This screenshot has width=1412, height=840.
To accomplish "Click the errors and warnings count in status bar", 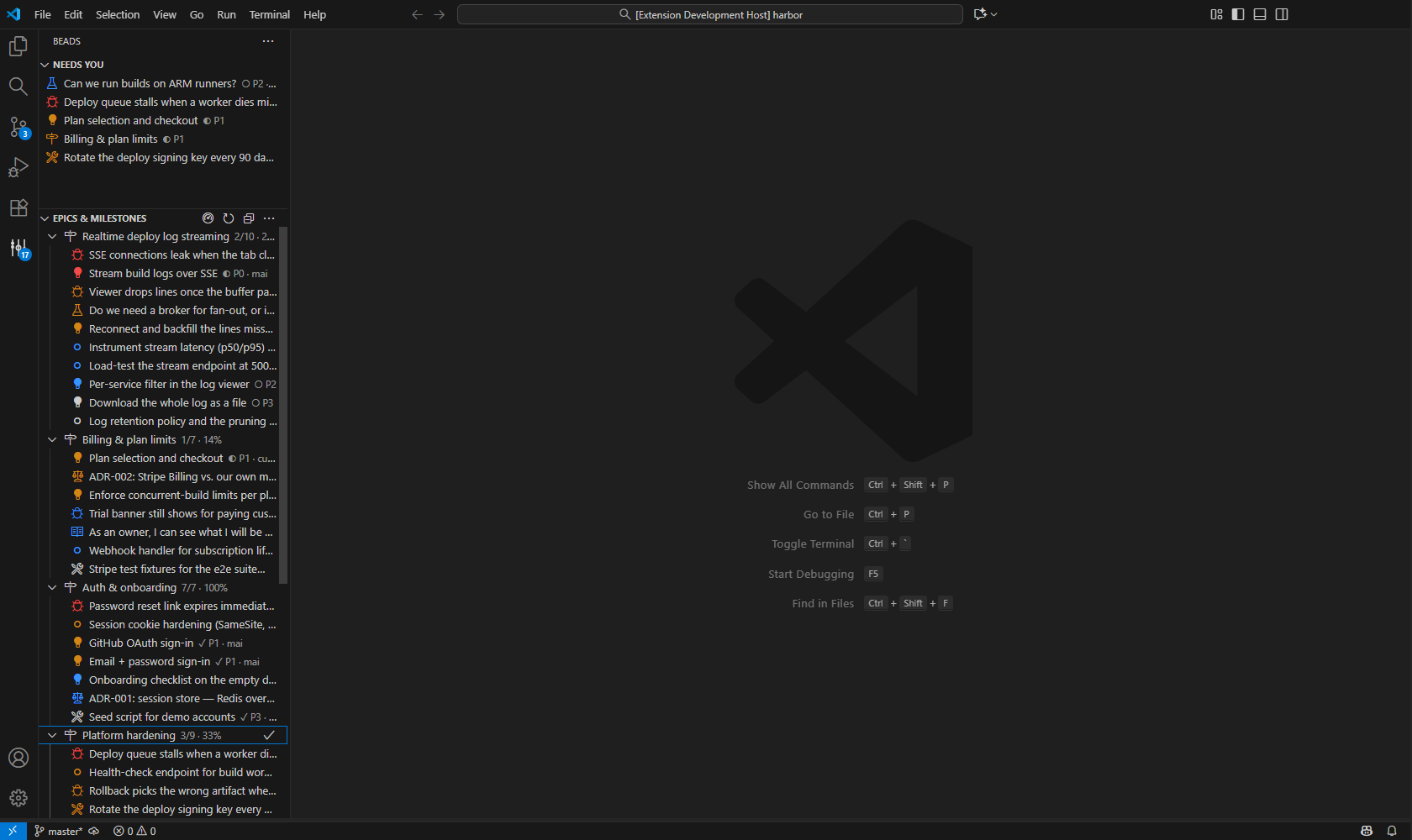I will [134, 831].
